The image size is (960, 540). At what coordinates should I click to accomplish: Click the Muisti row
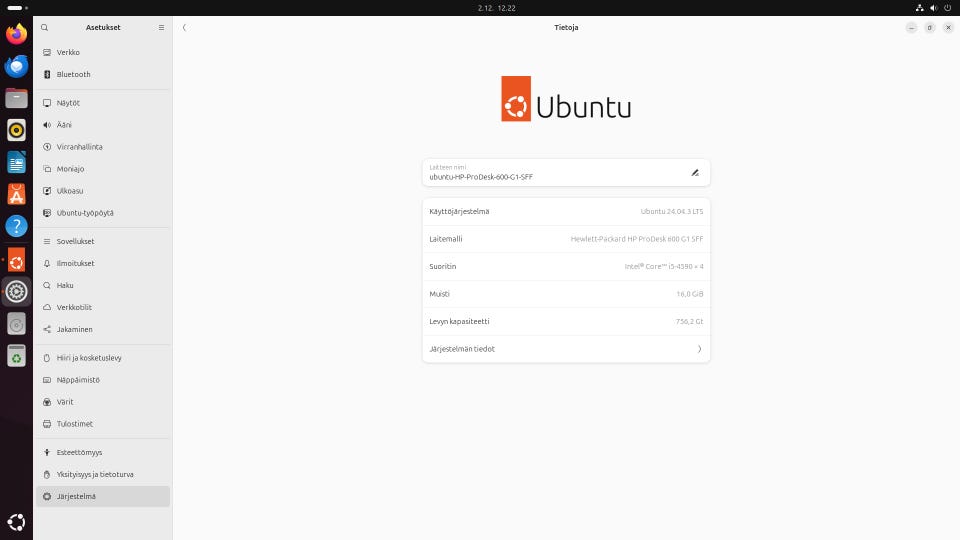pyautogui.click(x=566, y=294)
